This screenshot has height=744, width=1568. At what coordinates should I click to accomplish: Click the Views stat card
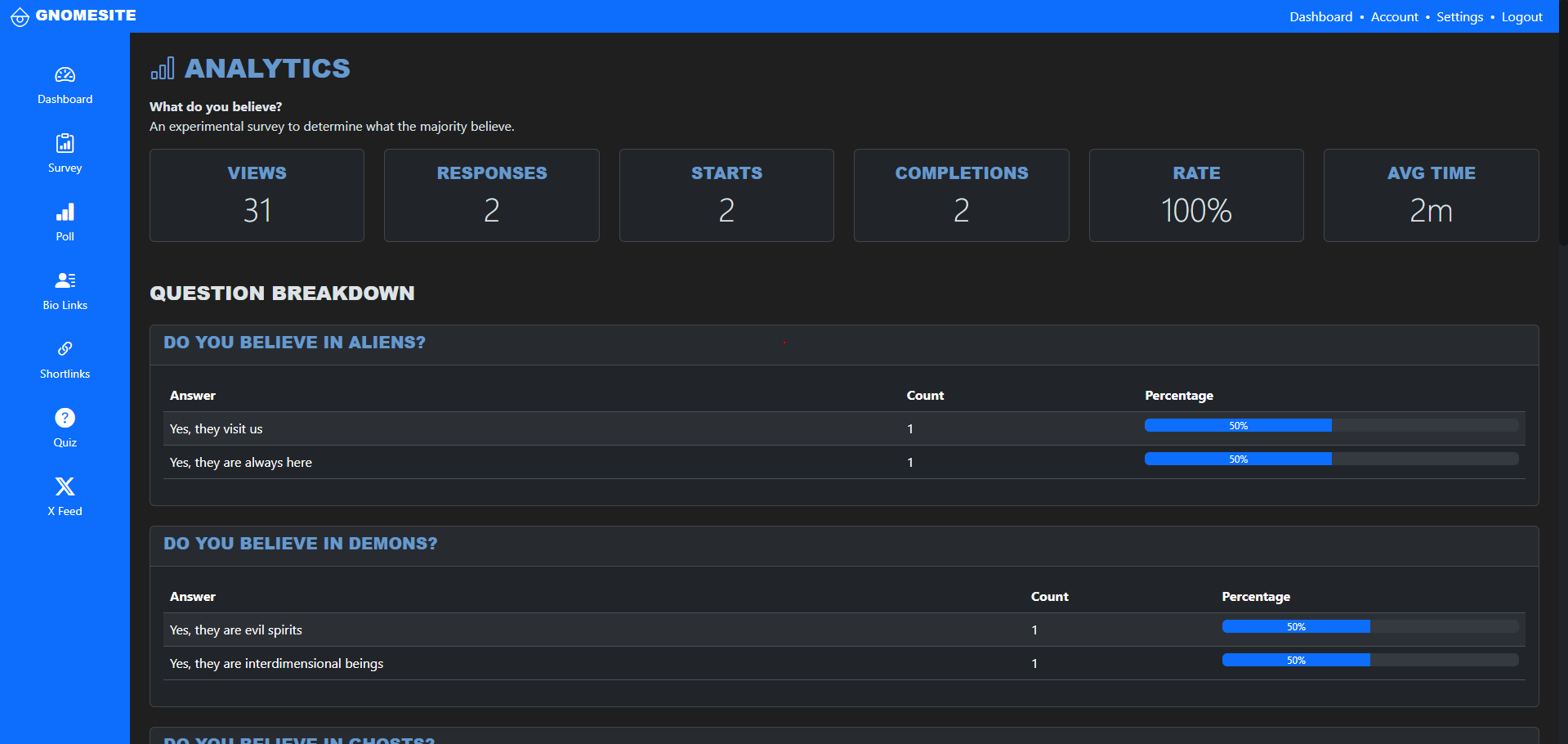pos(257,195)
